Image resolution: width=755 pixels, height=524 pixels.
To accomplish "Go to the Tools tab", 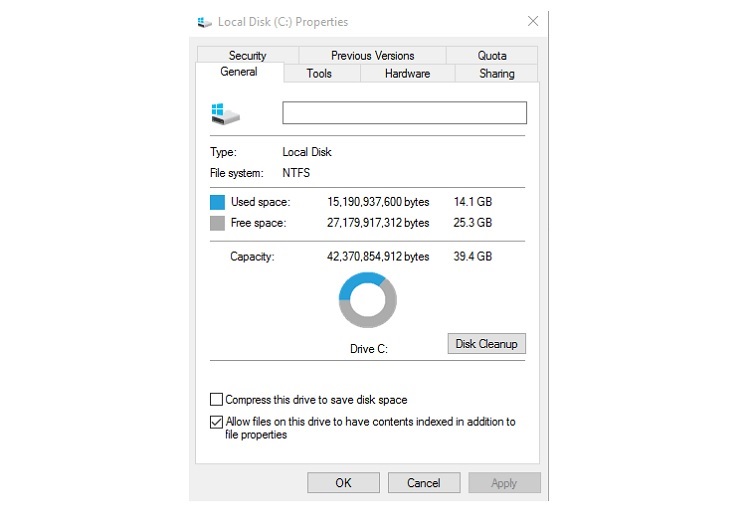I will tap(319, 74).
